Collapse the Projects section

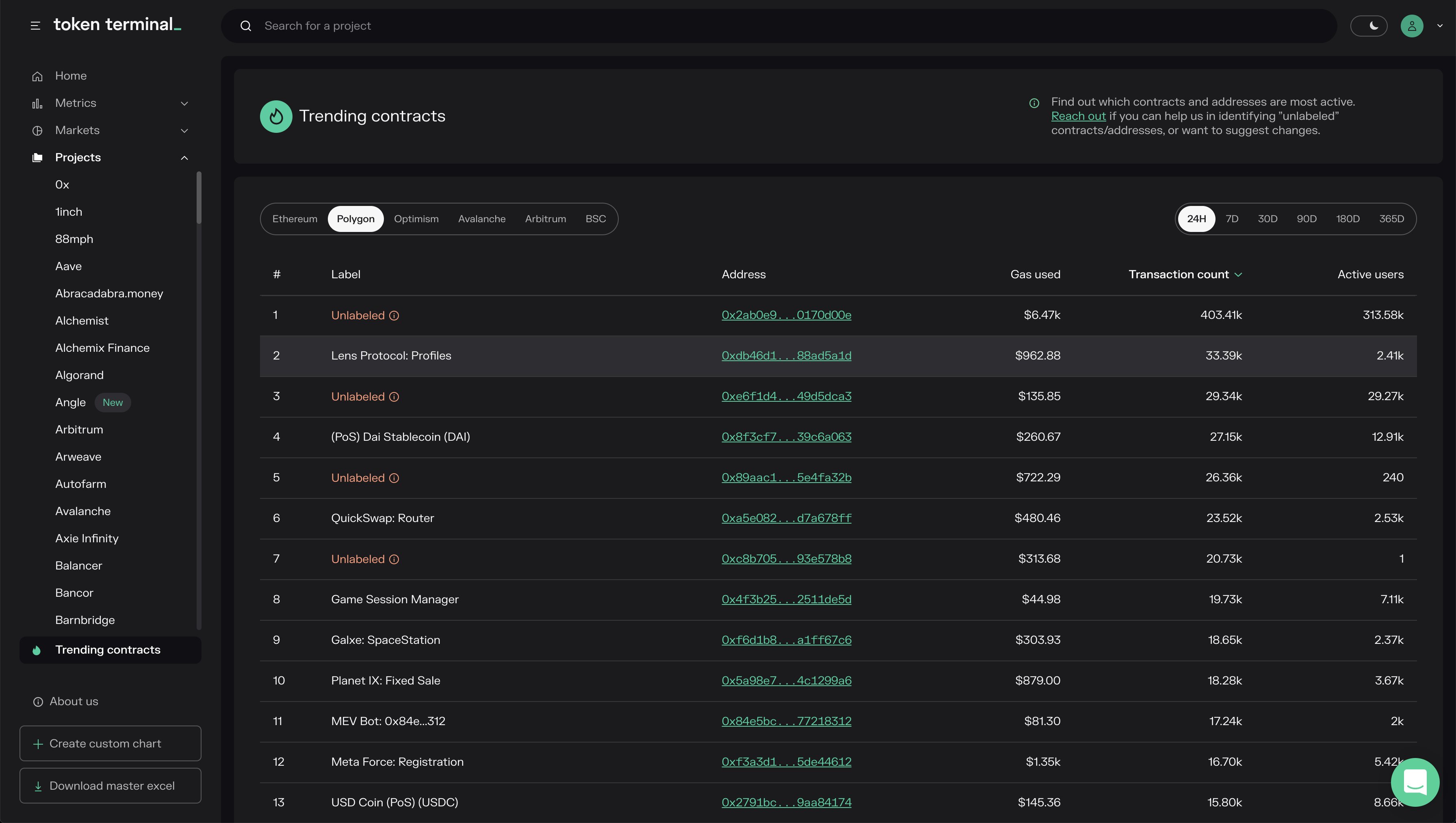(x=184, y=158)
